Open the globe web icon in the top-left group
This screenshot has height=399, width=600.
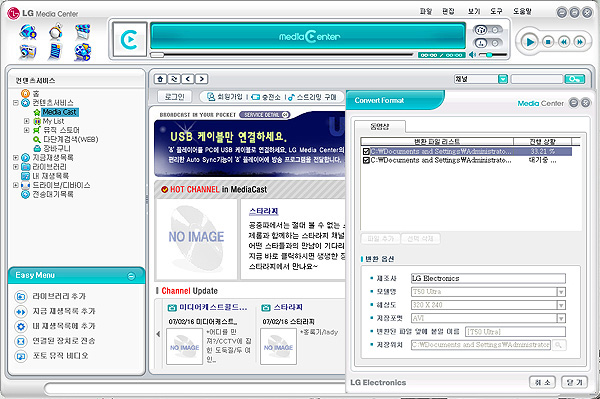[28, 32]
